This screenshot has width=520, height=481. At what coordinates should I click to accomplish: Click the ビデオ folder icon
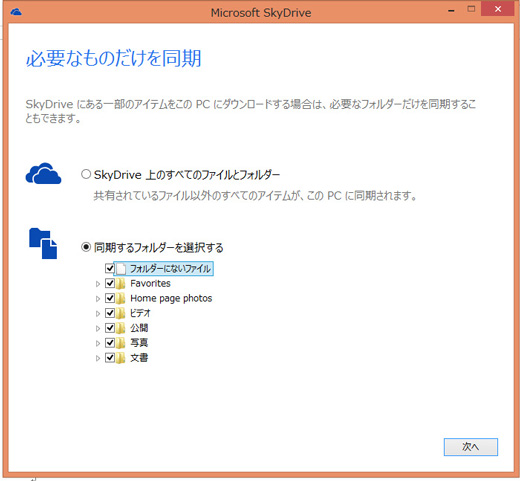click(121, 313)
